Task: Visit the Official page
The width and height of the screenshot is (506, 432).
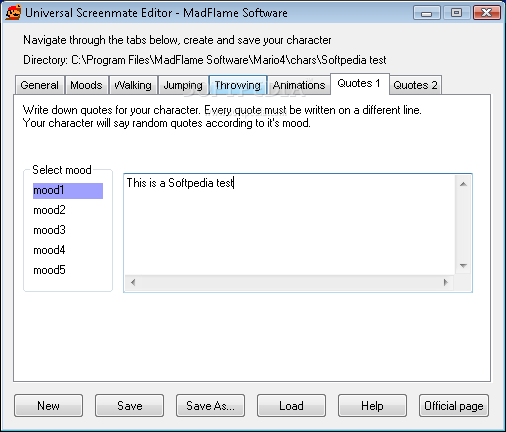Action: click(x=454, y=406)
